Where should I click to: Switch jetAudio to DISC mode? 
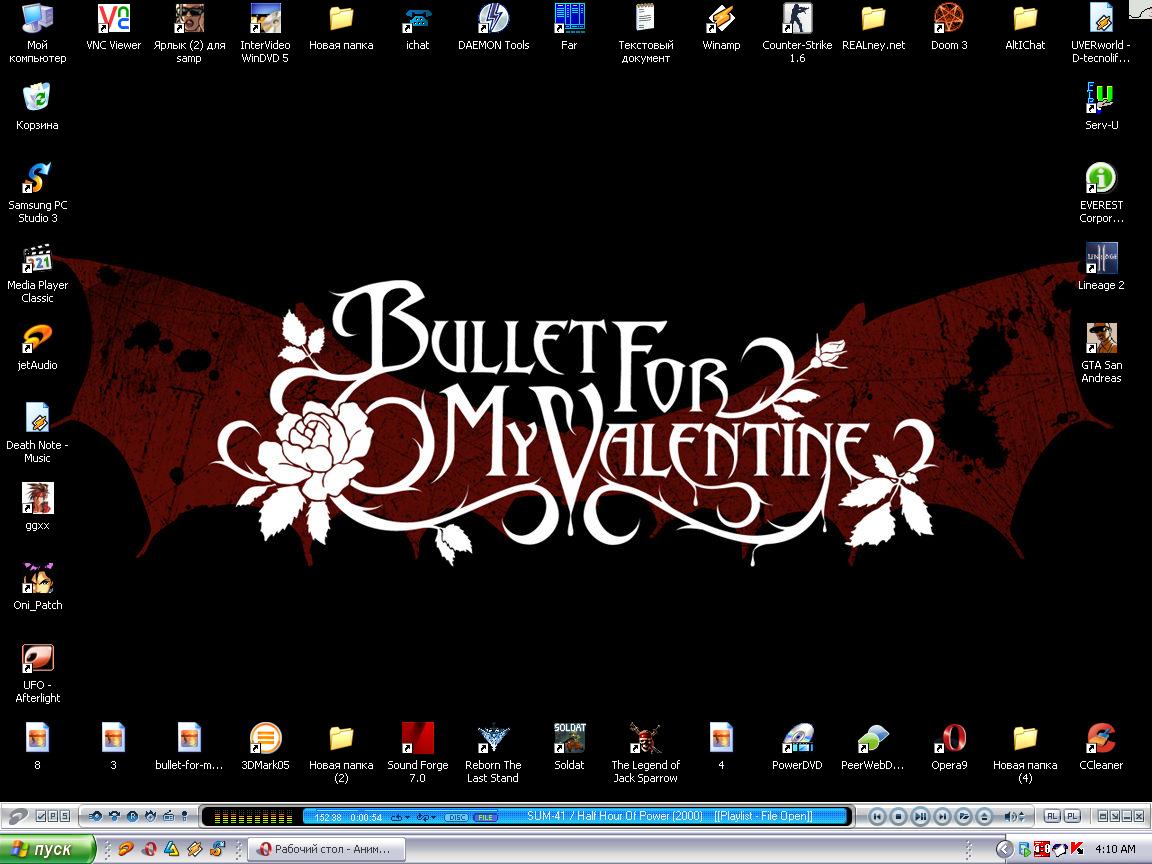point(456,817)
